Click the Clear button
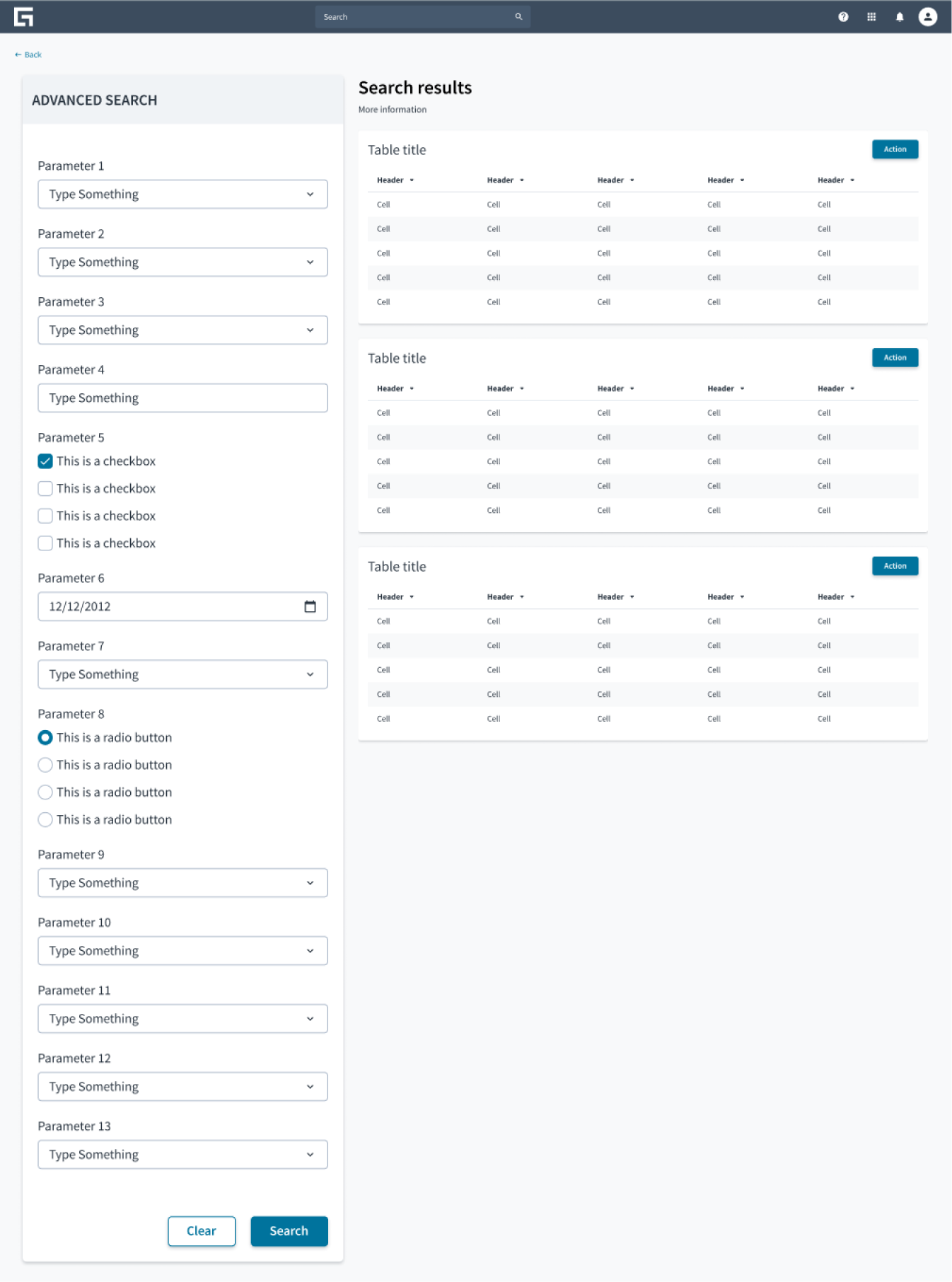Image resolution: width=952 pixels, height=1282 pixels. [x=202, y=1231]
